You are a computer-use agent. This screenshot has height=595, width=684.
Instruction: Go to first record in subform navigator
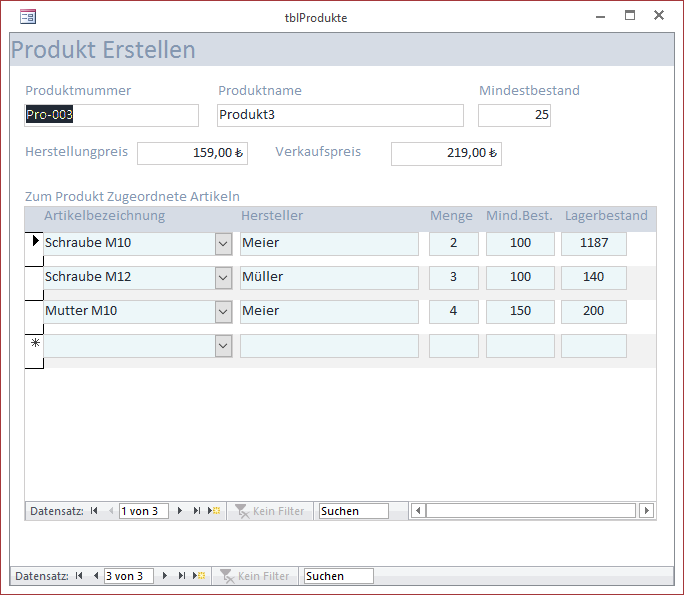point(94,511)
